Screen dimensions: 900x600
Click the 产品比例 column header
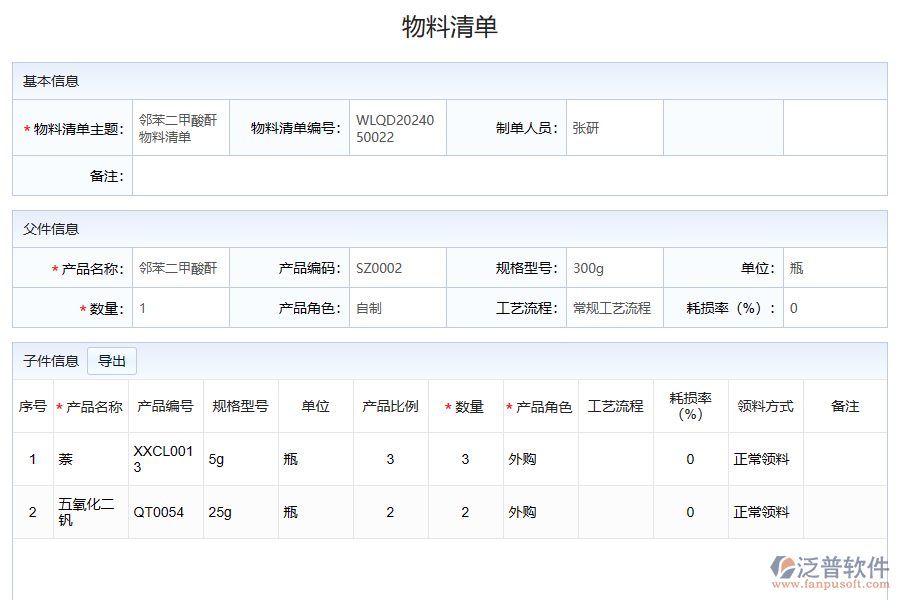tap(390, 407)
